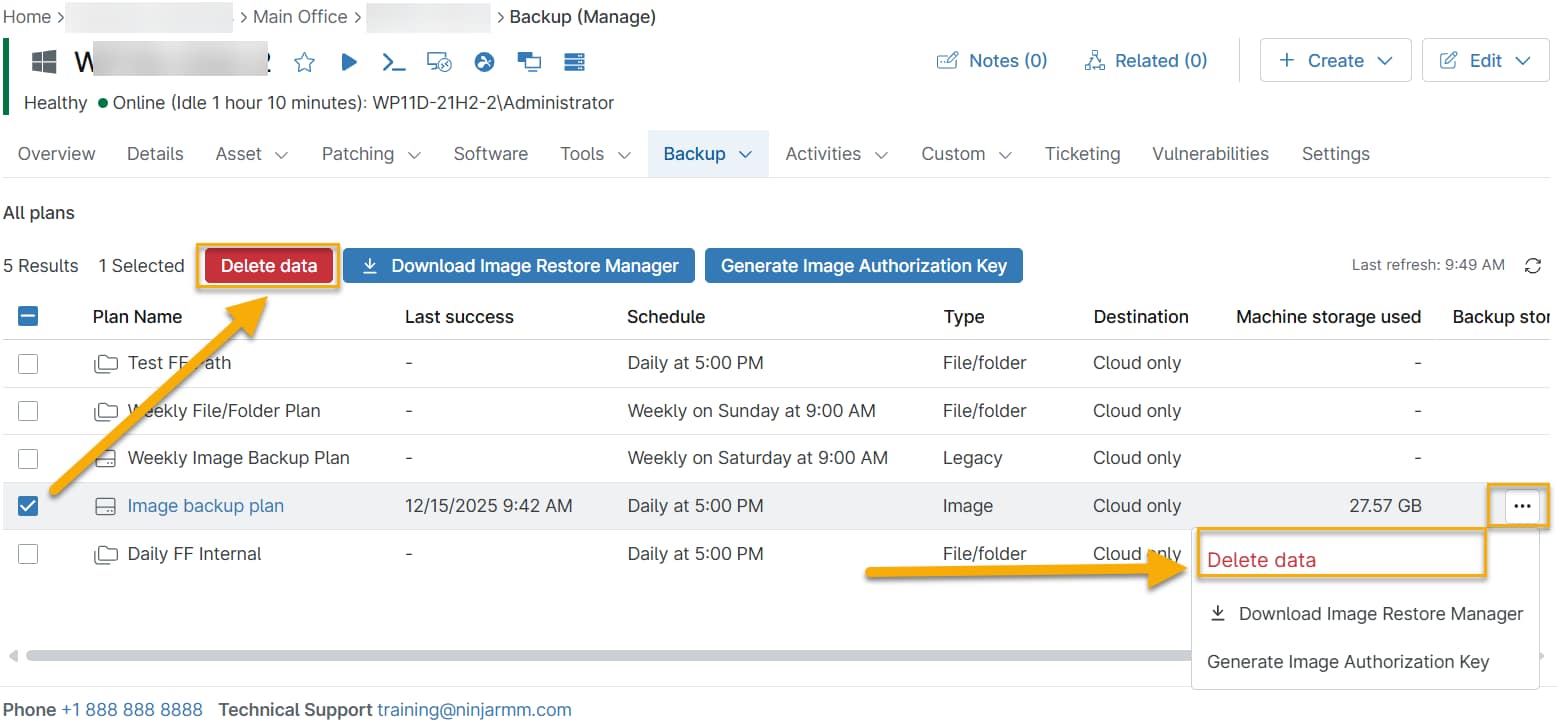Expand the Create dropdown
This screenshot has height=723, width=1558.
pos(1335,61)
